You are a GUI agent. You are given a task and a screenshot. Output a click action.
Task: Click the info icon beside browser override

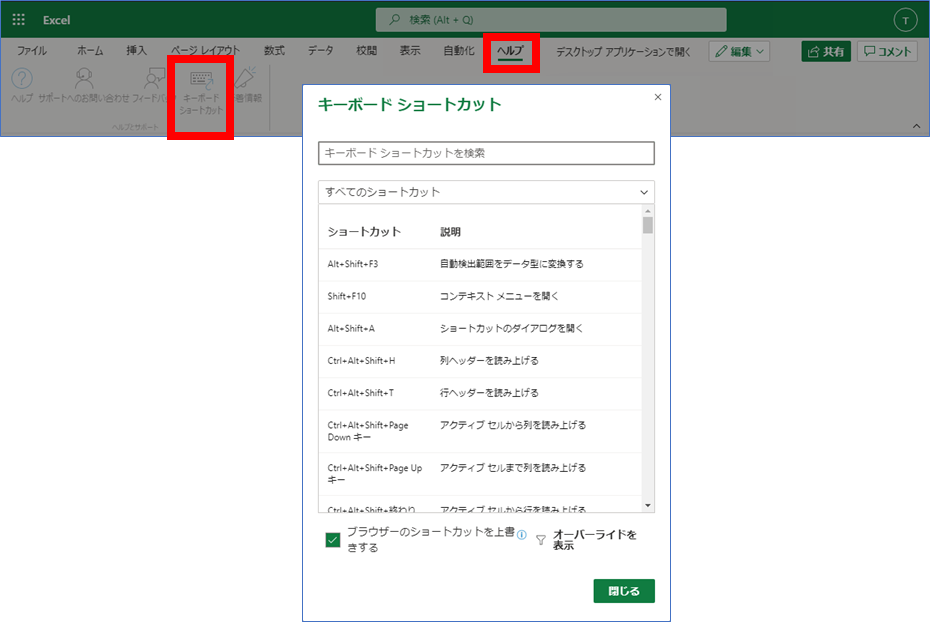(x=521, y=535)
